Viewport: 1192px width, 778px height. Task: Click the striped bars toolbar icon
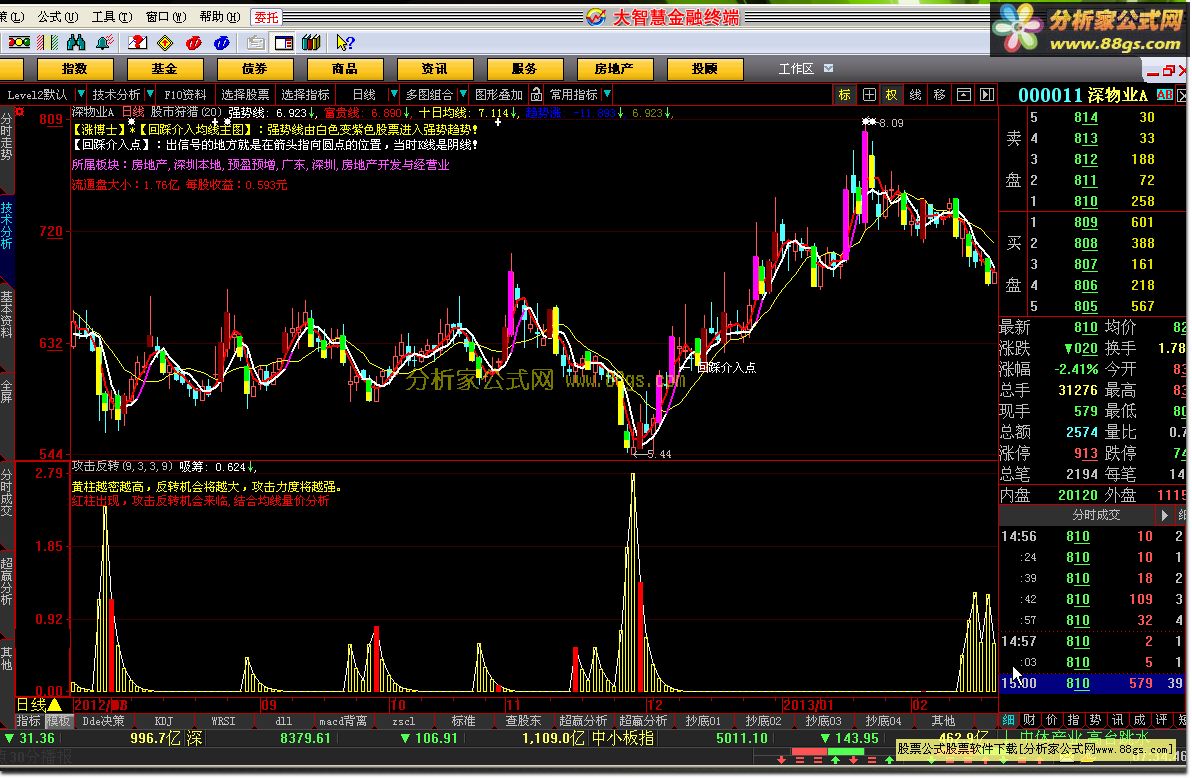(x=48, y=43)
